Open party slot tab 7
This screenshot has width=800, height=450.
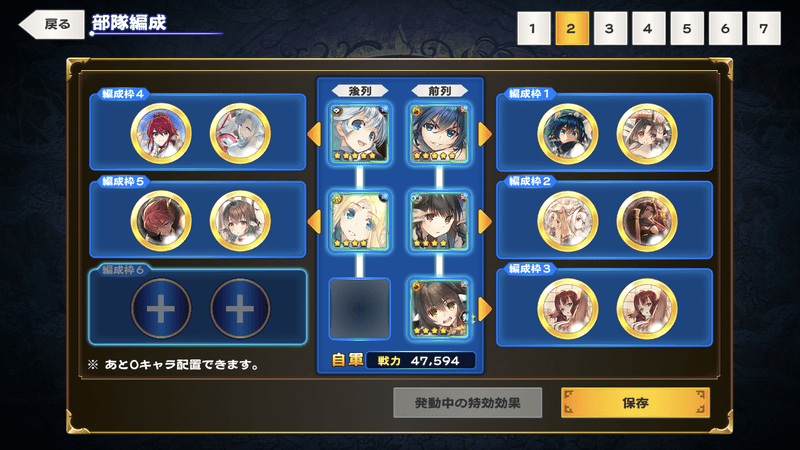(763, 29)
